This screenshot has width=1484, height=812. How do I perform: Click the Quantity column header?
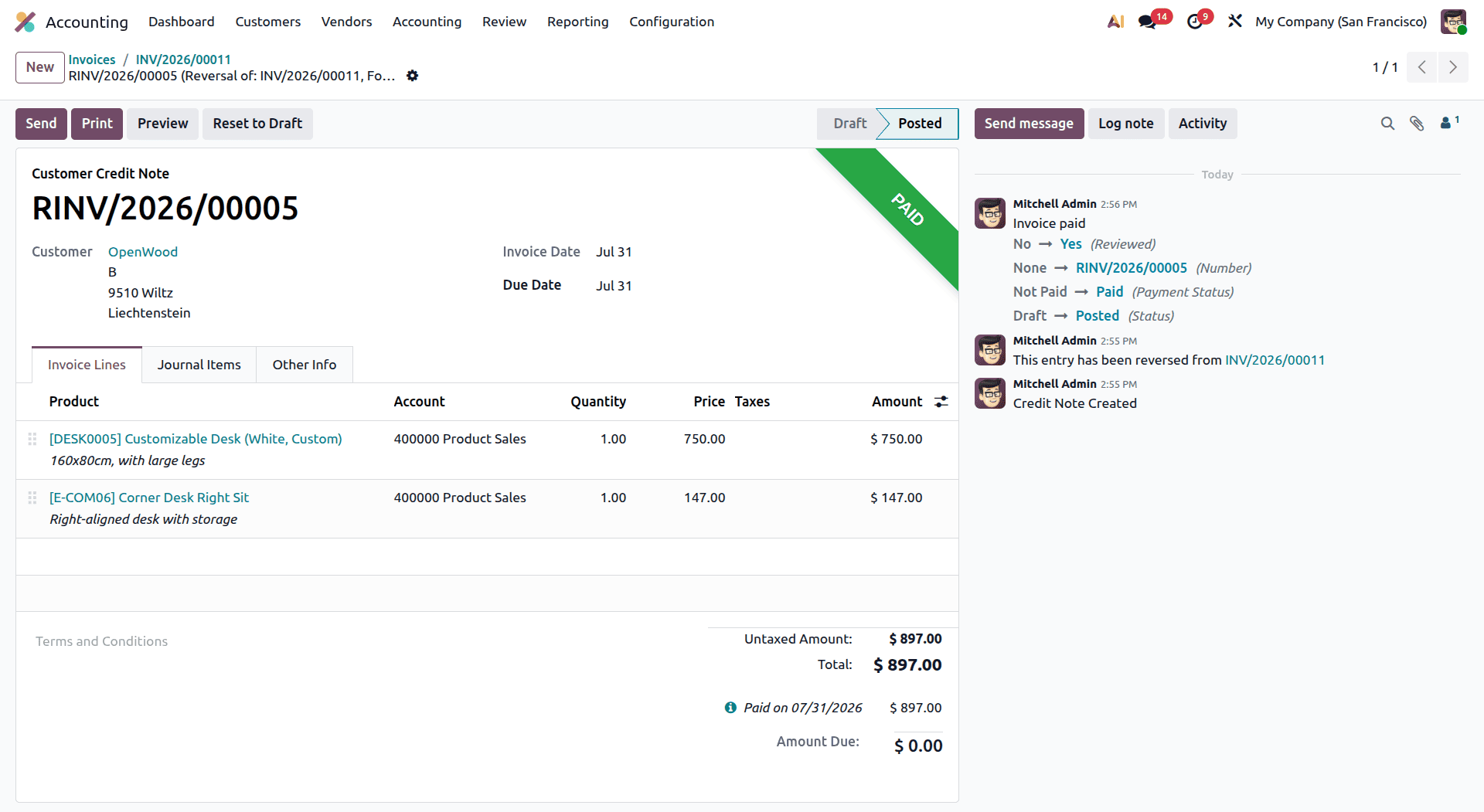point(598,402)
